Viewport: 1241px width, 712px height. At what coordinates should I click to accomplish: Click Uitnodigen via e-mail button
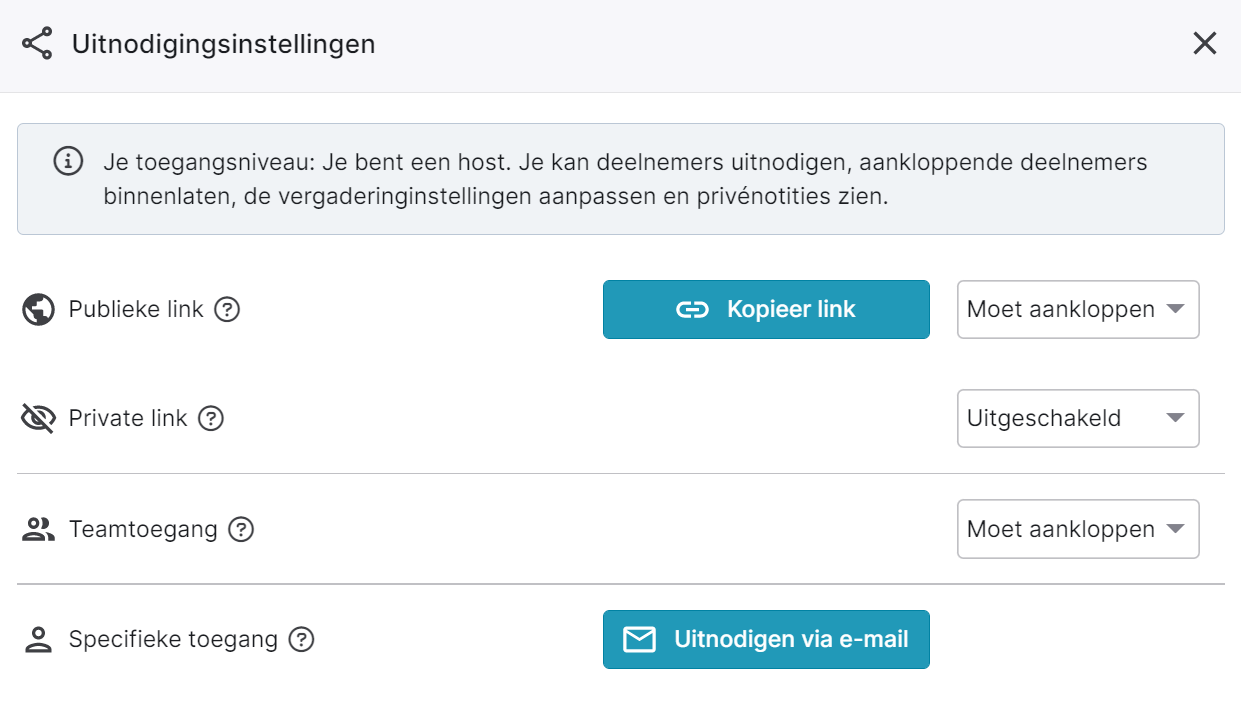(766, 639)
